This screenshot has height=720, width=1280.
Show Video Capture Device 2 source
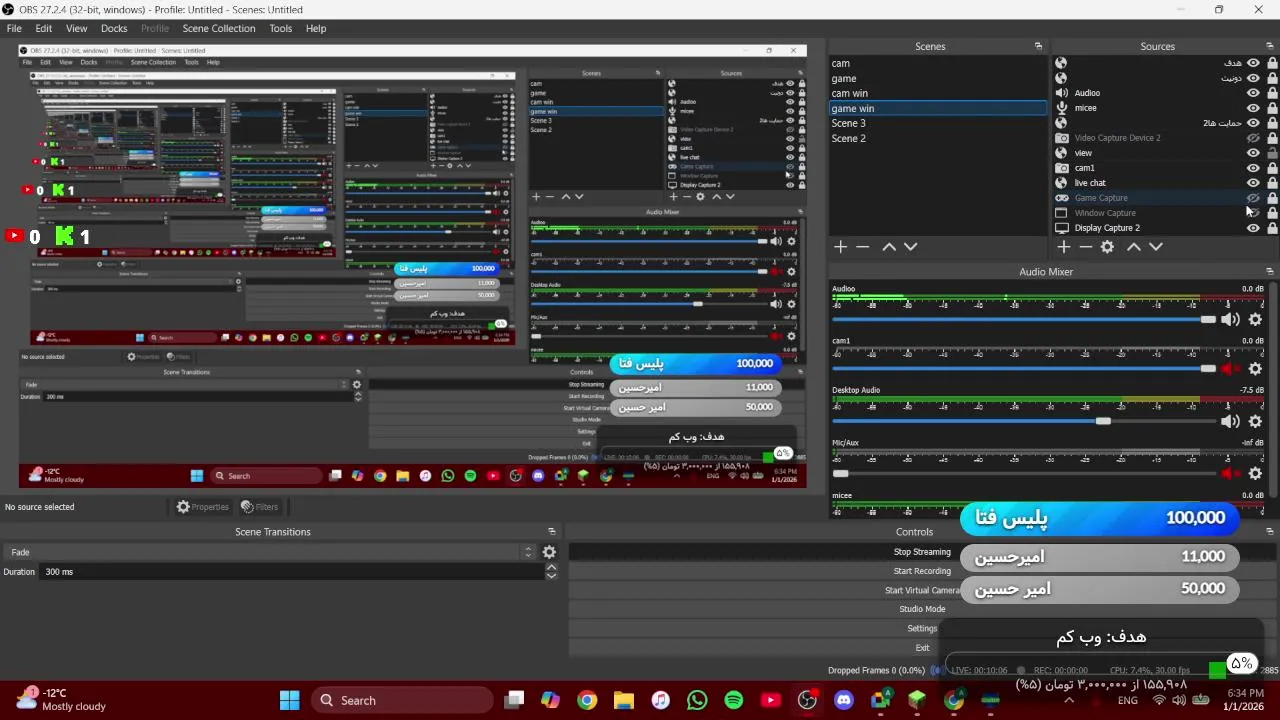coord(1253,138)
